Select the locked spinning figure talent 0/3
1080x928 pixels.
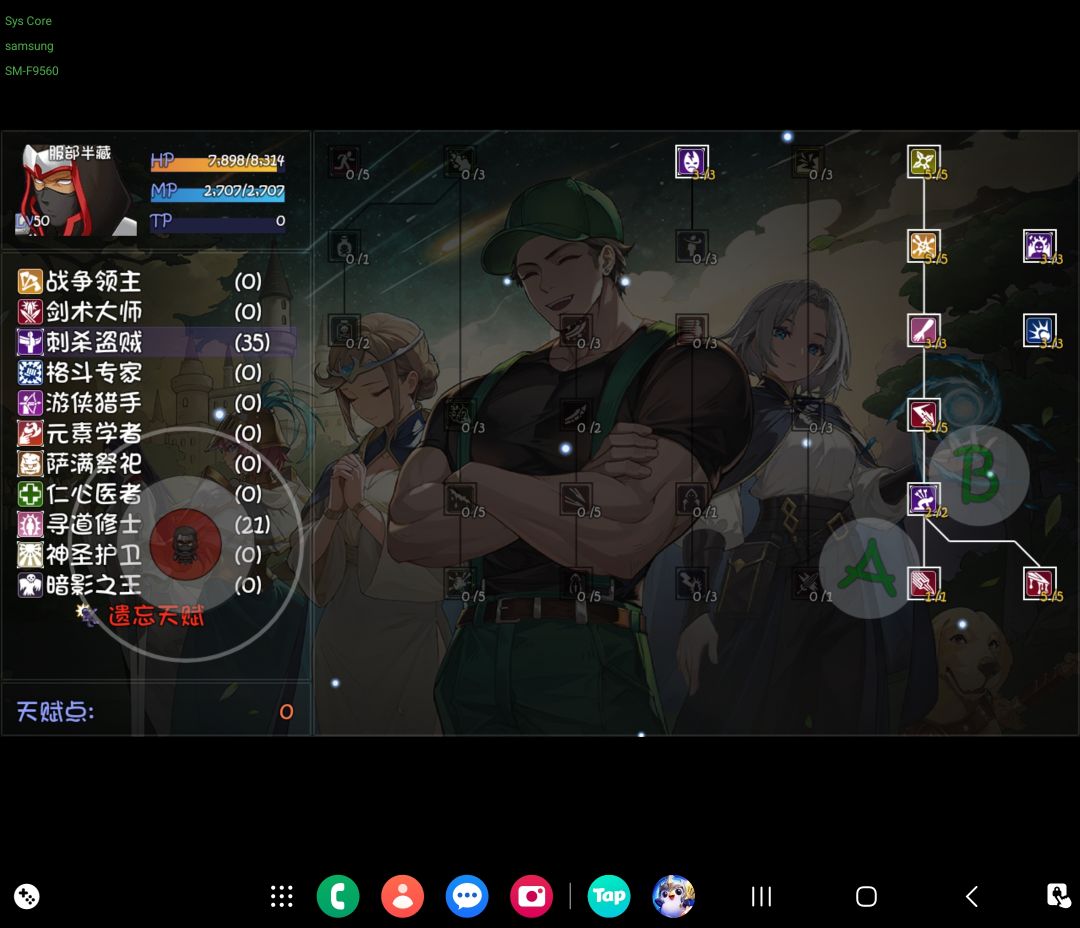click(x=692, y=246)
